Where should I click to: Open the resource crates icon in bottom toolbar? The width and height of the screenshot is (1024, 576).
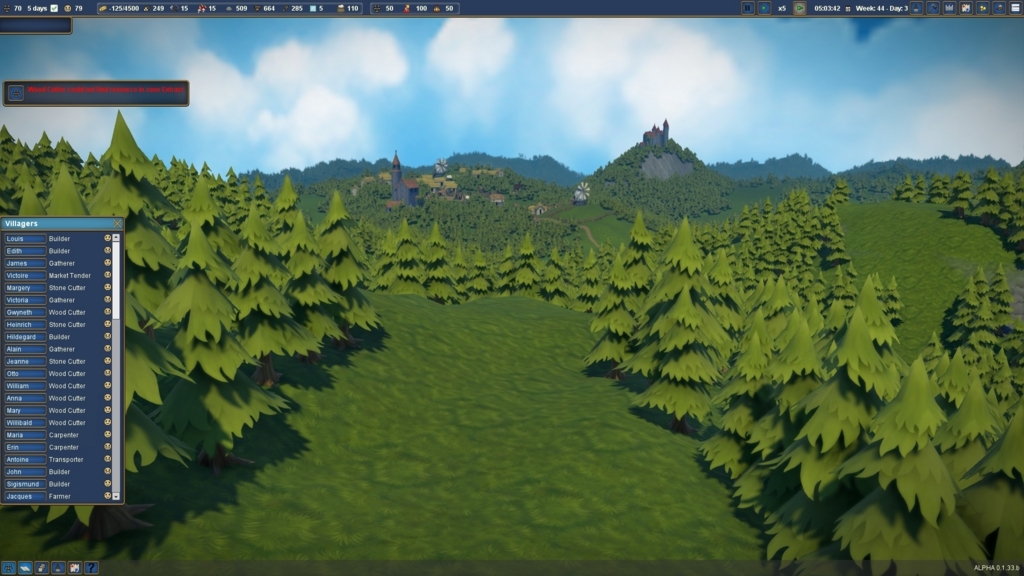click(42, 568)
